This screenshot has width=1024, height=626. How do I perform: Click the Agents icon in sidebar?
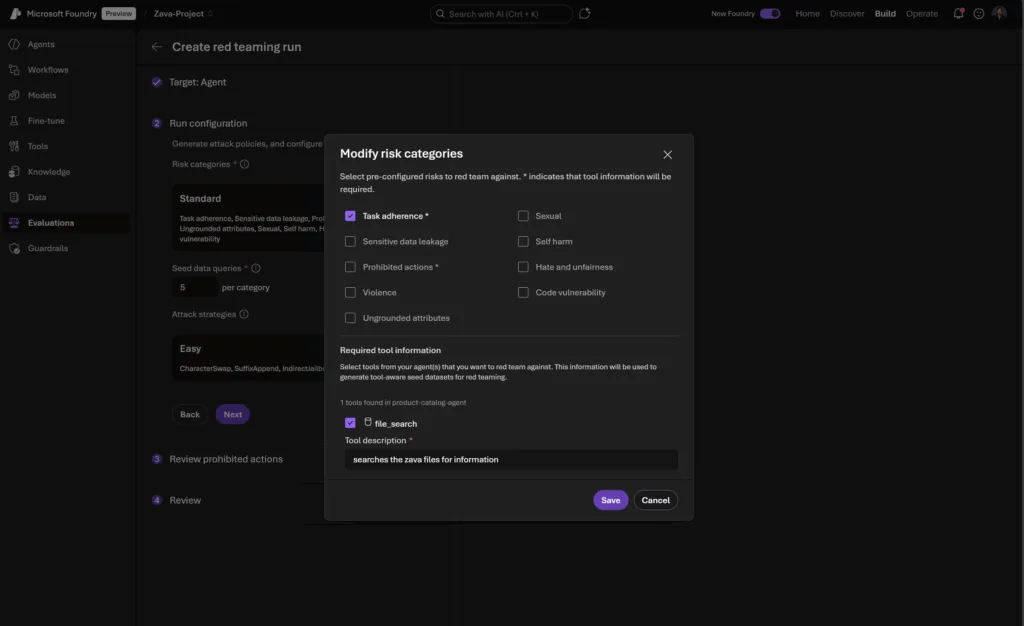click(14, 45)
